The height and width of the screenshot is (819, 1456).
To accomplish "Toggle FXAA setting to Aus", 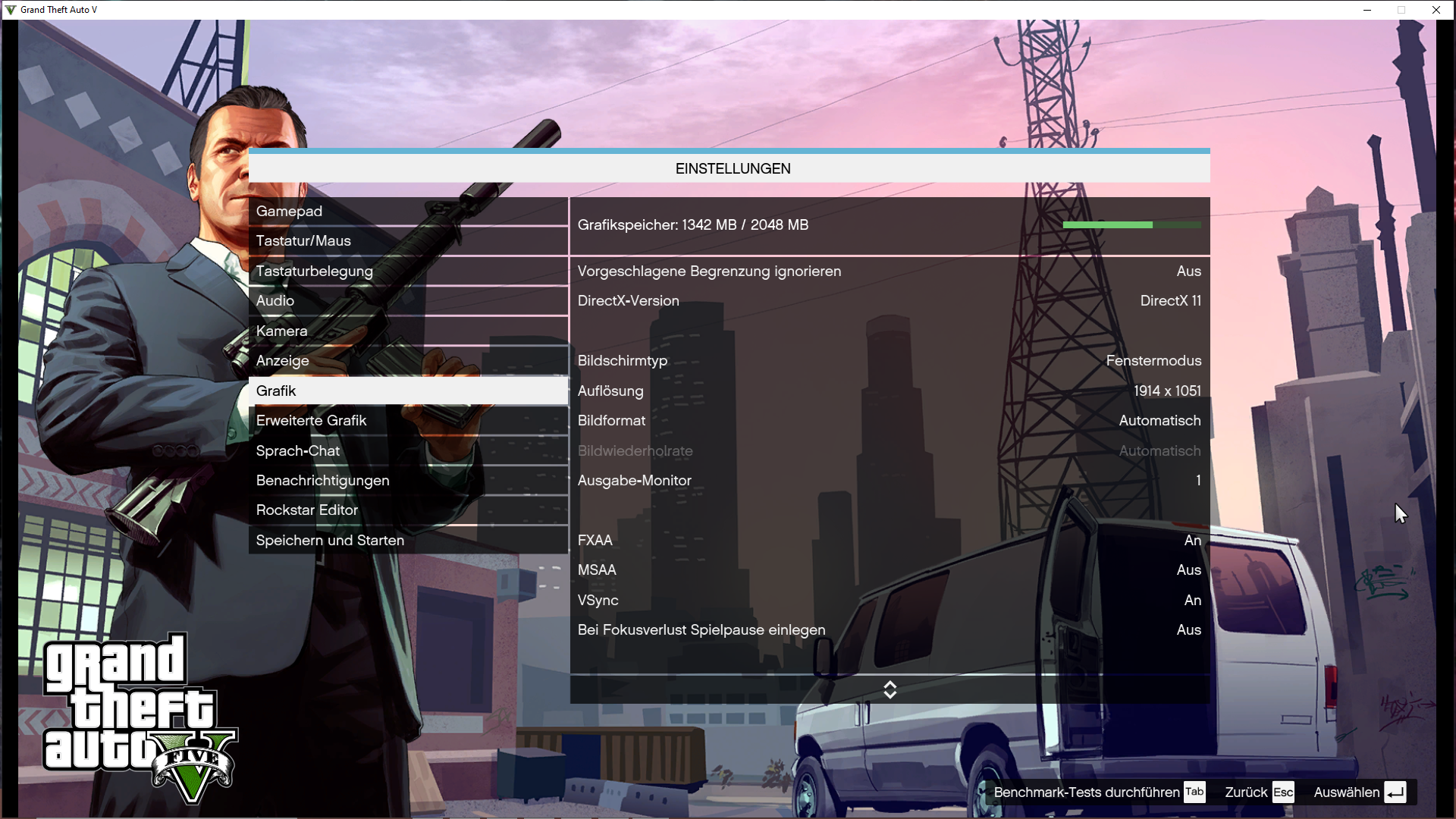I will (x=887, y=540).
